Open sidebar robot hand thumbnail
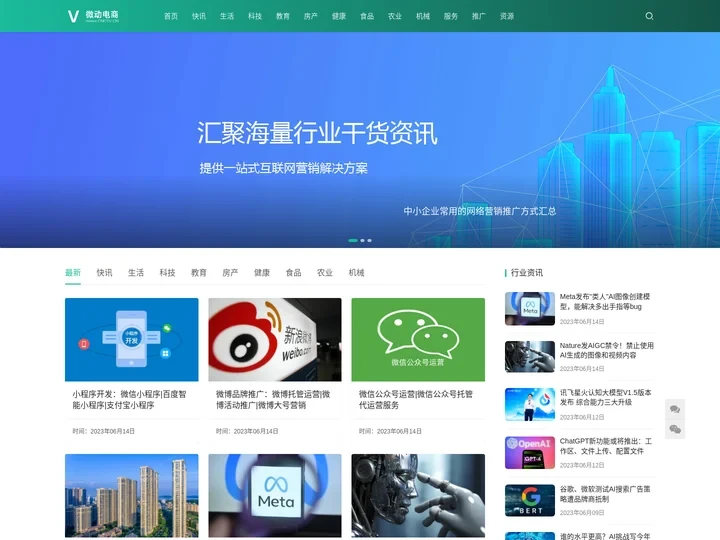Image resolution: width=720 pixels, height=540 pixels. point(530,357)
